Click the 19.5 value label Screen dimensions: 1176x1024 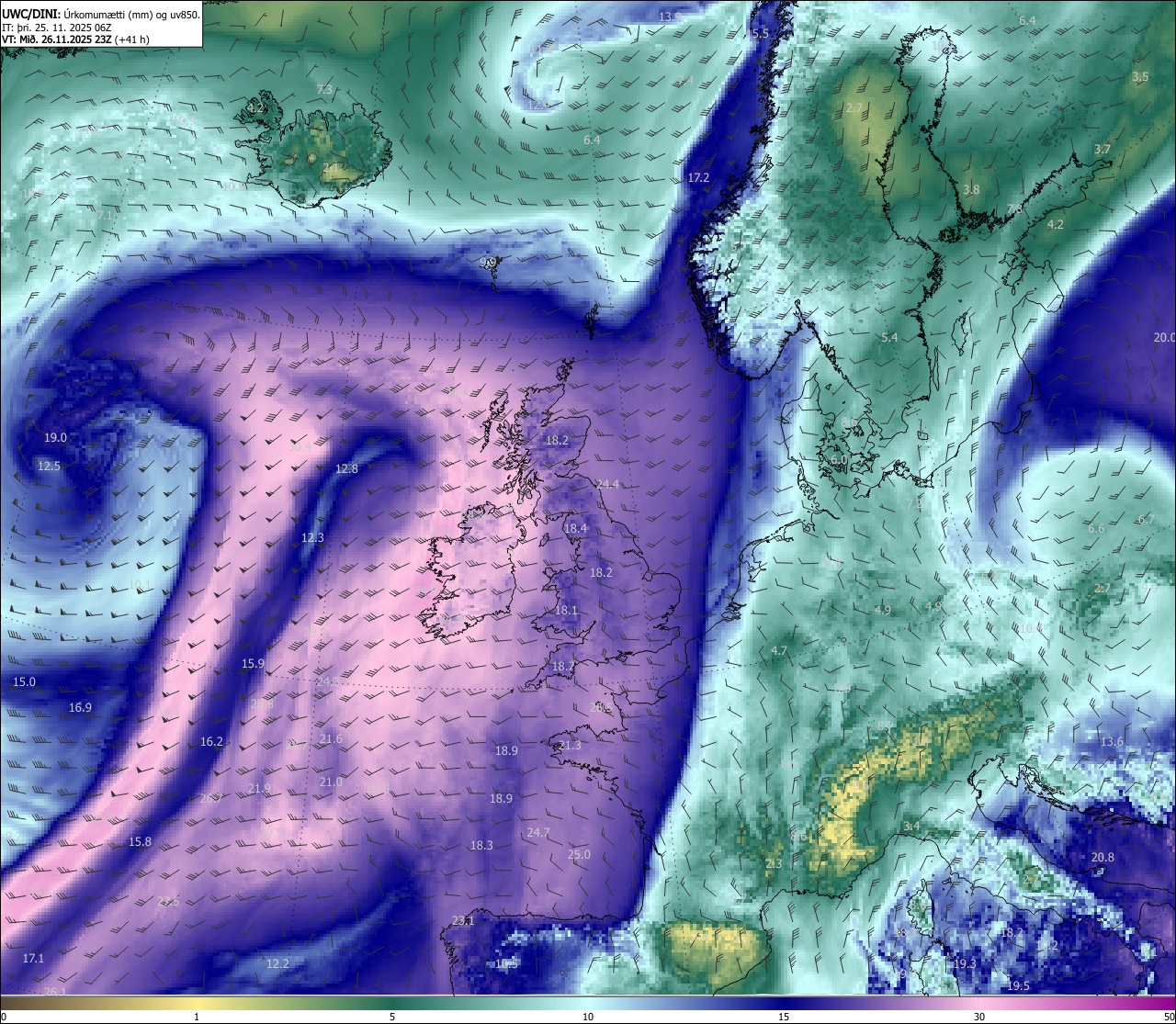click(x=1018, y=986)
